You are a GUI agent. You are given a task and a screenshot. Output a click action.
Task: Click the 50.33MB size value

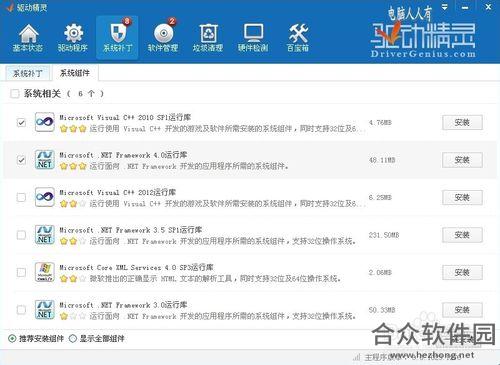click(x=382, y=310)
